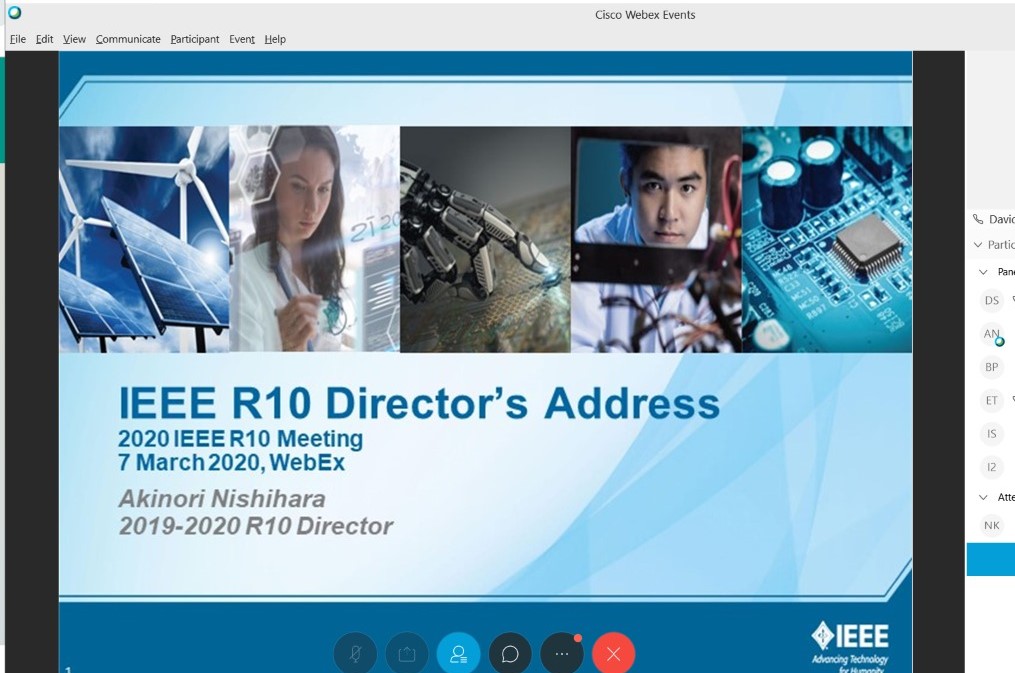Open the Help menu
Viewport: 1015px width, 673px height.
click(x=274, y=39)
